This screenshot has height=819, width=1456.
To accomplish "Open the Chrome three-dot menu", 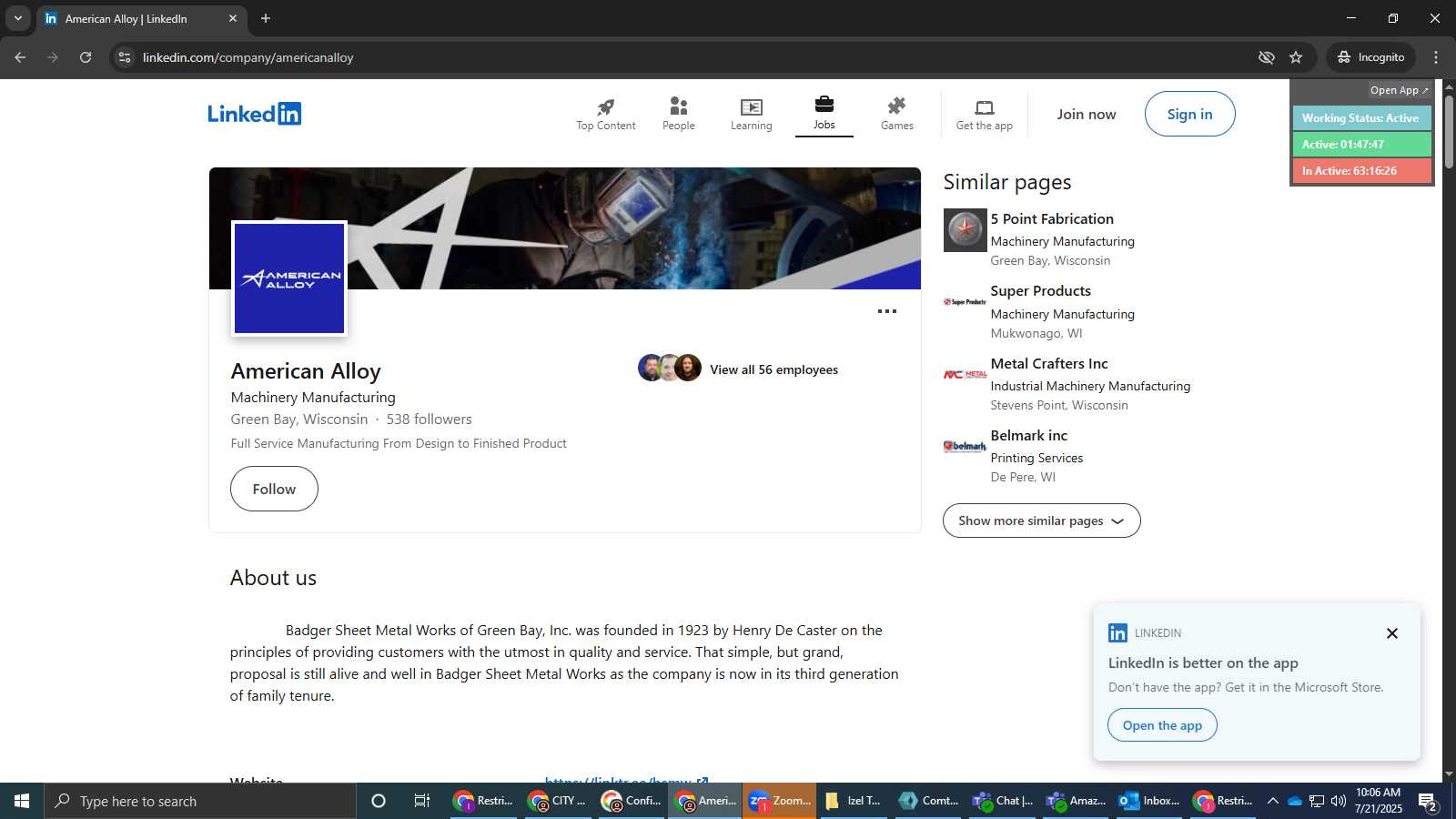I will [x=1436, y=57].
